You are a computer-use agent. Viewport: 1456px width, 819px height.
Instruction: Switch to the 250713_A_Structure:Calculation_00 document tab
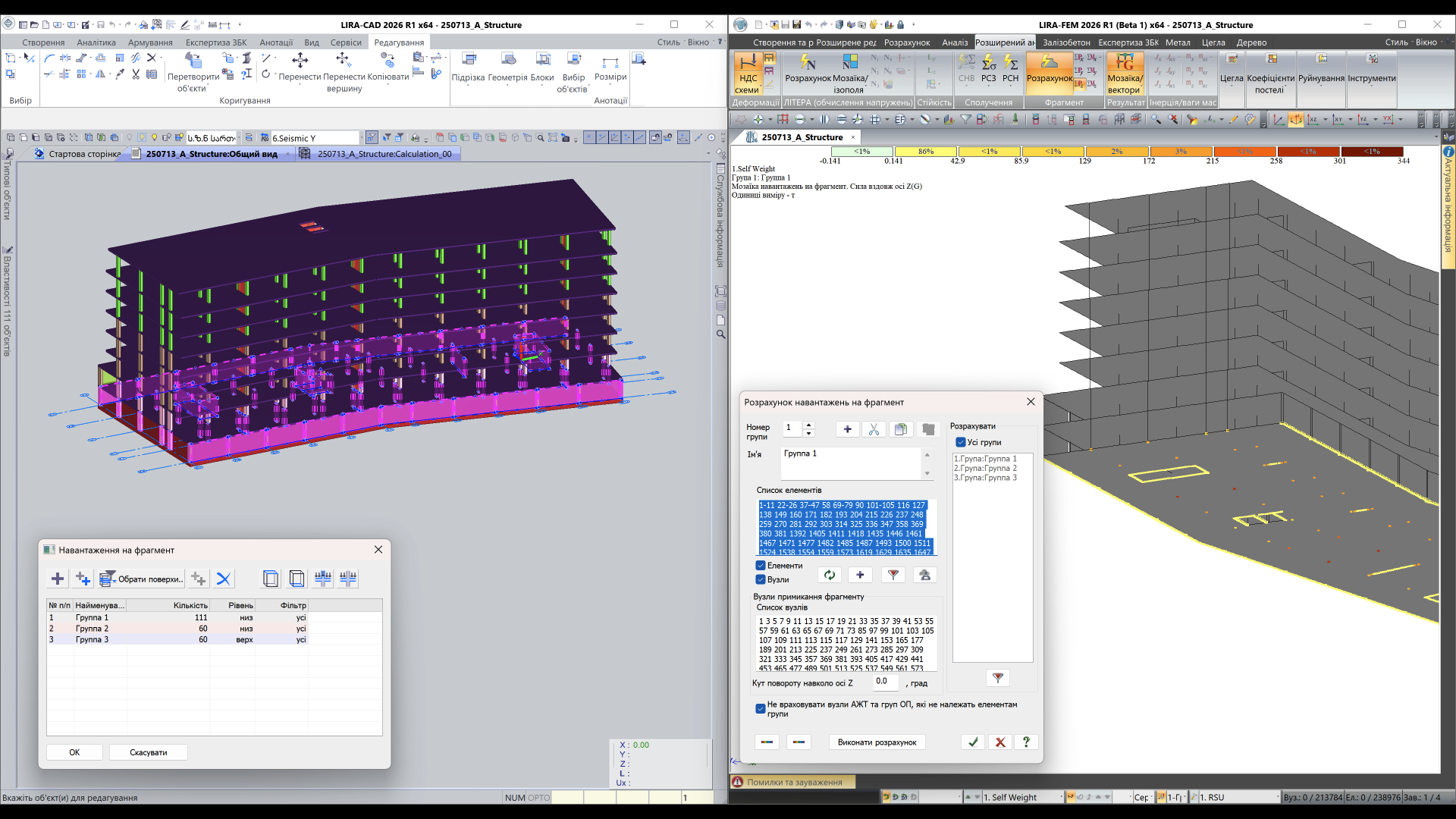pos(384,154)
